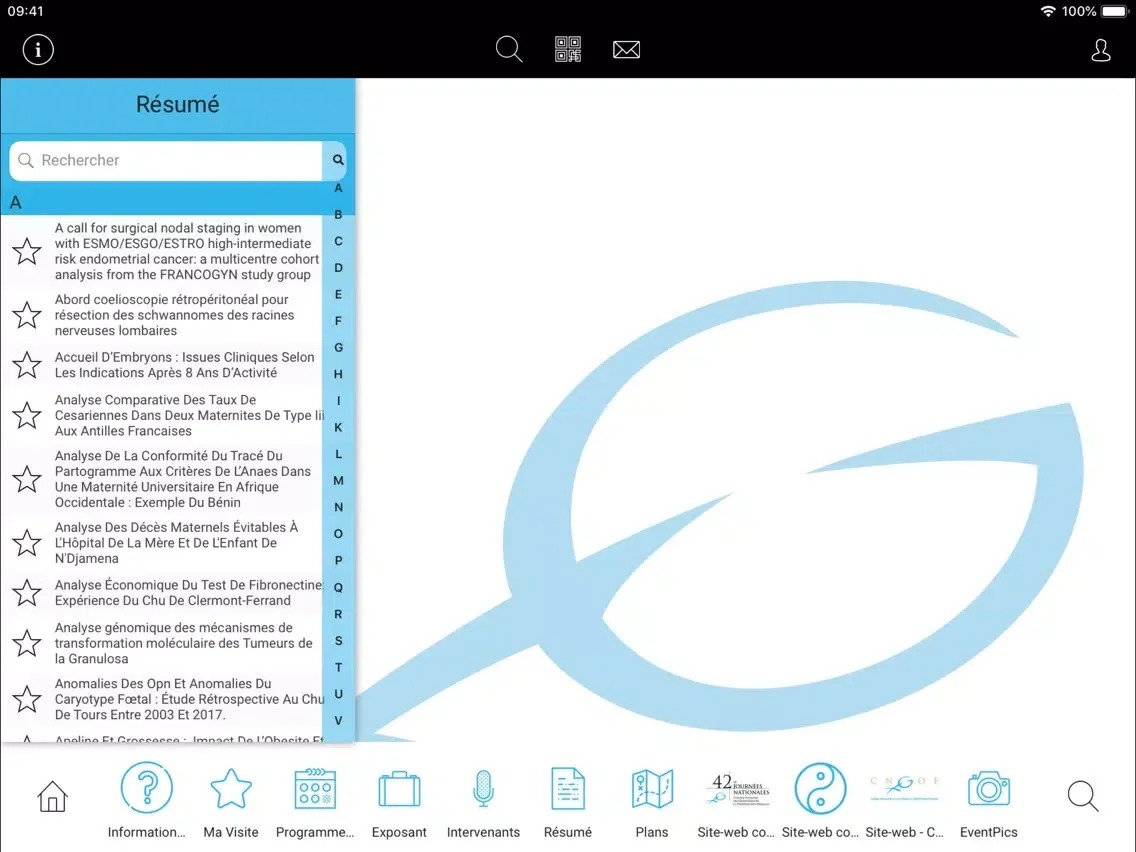Favorite 'Analyse Comparative Des Taux De Cesariennes'
The width and height of the screenshot is (1136, 852).
(27, 415)
